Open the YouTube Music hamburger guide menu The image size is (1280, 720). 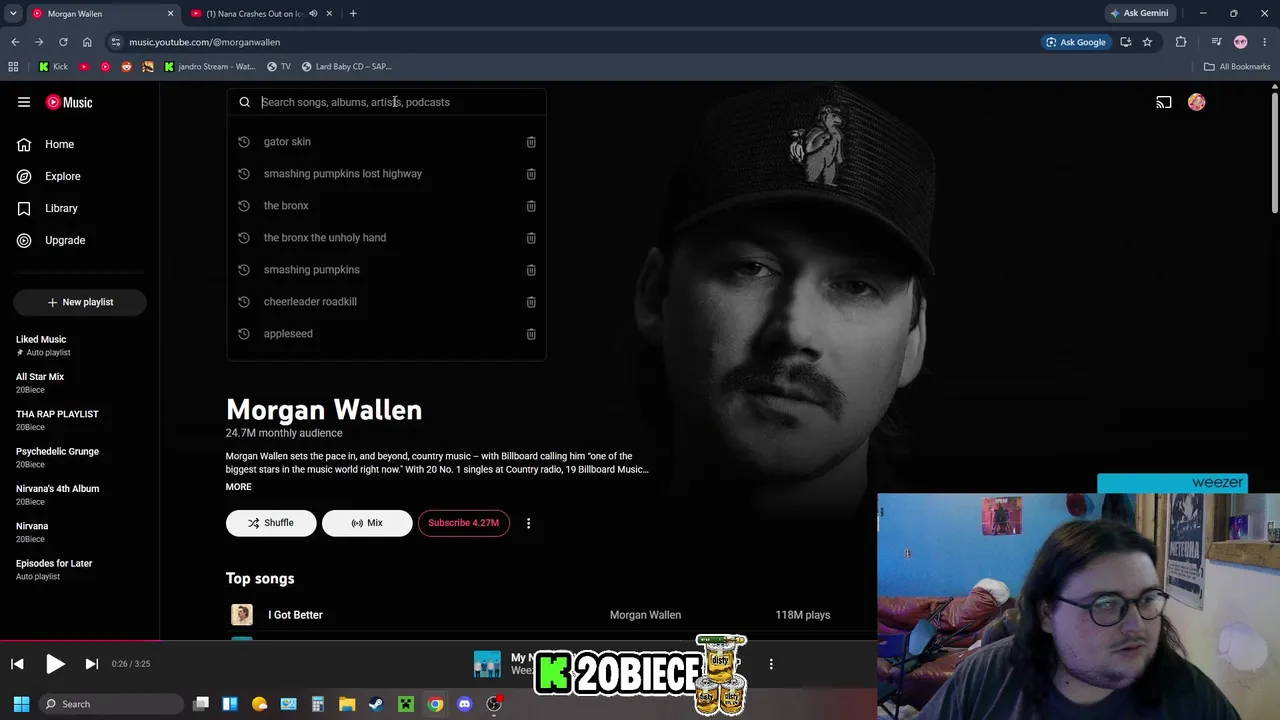click(24, 102)
